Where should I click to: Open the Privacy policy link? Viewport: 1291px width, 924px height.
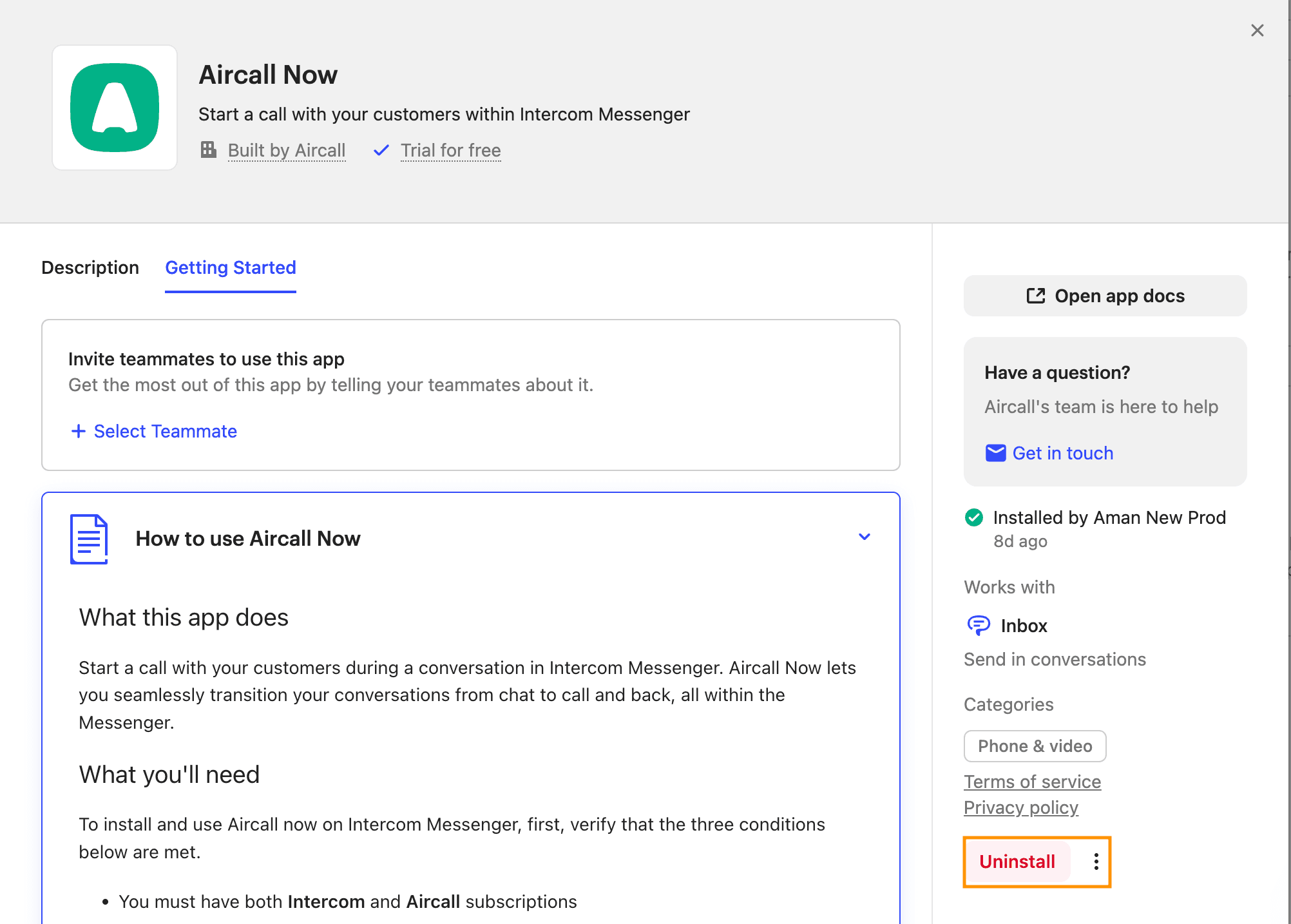point(1020,807)
